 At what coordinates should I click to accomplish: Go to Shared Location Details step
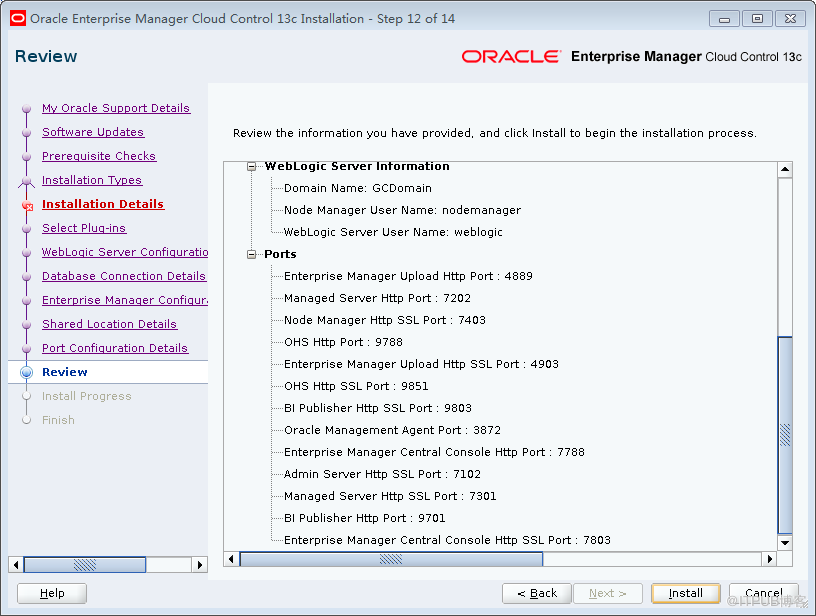[x=109, y=324]
